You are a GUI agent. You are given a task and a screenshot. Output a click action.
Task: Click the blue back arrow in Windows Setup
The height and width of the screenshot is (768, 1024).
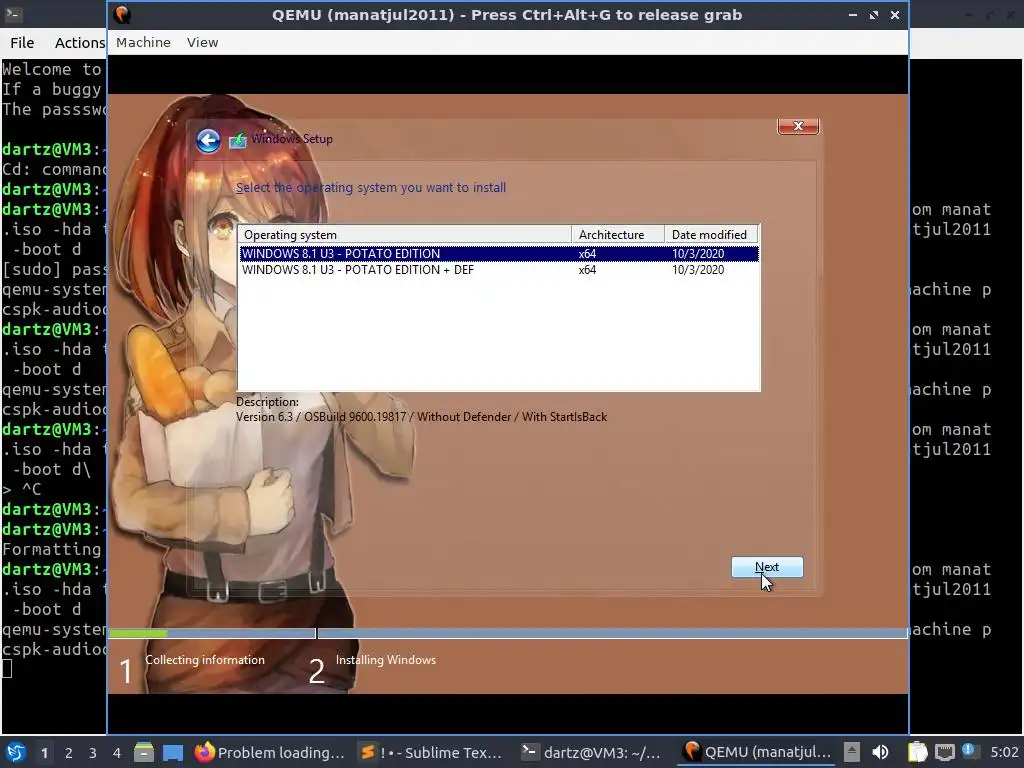point(208,140)
